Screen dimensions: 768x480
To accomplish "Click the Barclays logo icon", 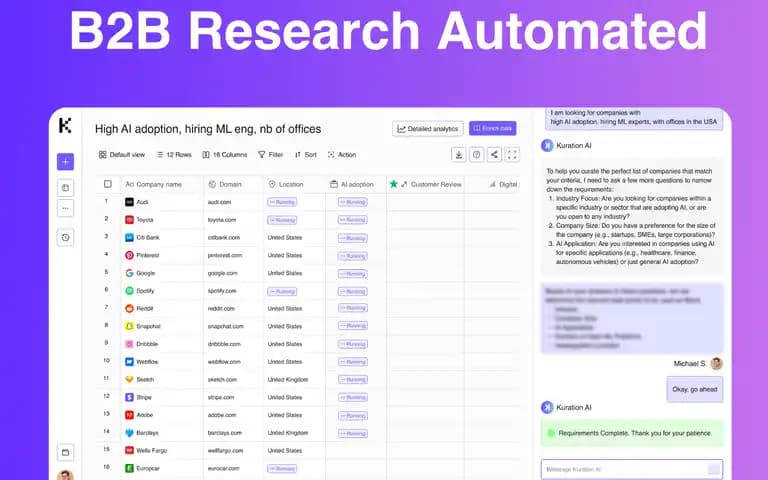I will point(129,432).
